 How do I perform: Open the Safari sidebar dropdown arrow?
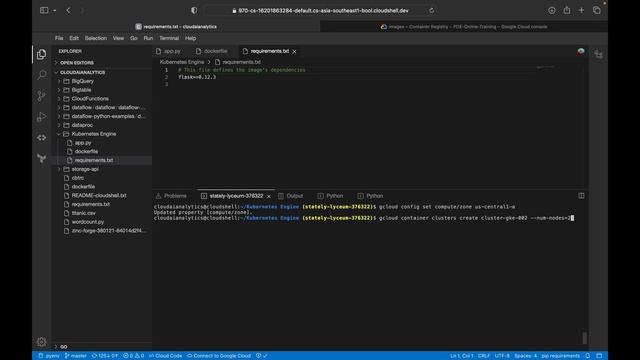pos(54,10)
